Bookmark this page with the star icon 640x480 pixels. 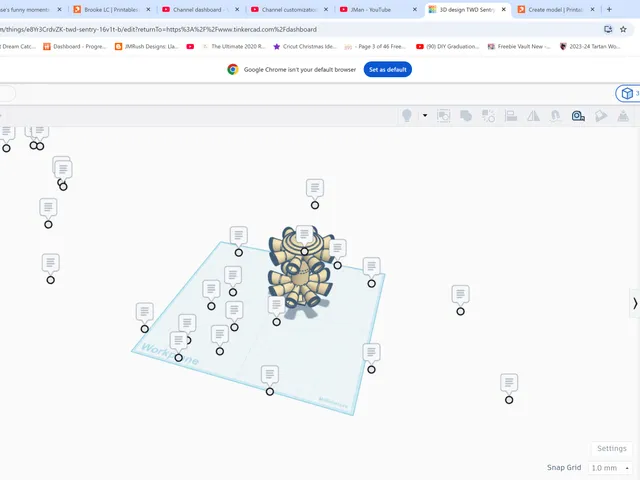tap(623, 29)
